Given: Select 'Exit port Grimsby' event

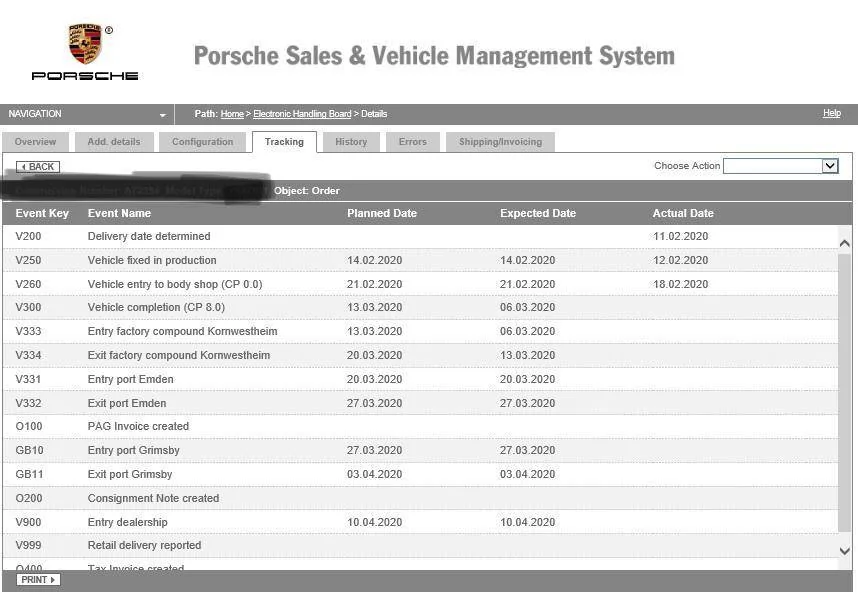Looking at the screenshot, I should click(130, 475).
